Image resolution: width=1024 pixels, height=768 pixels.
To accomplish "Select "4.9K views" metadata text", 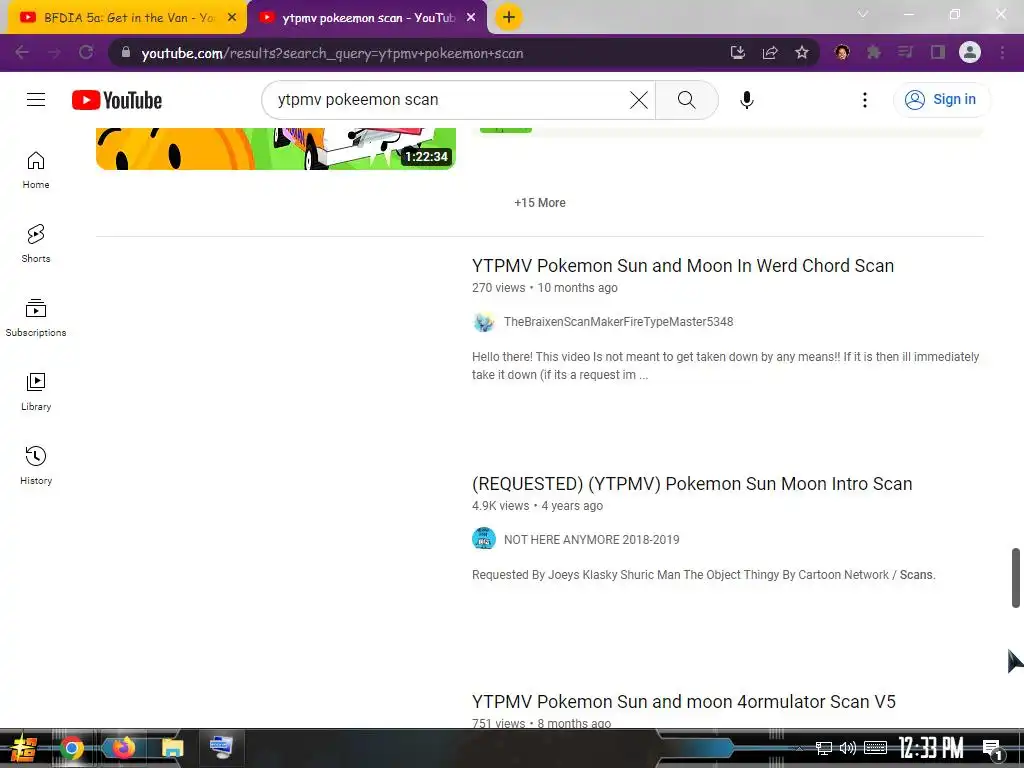I will point(500,506).
